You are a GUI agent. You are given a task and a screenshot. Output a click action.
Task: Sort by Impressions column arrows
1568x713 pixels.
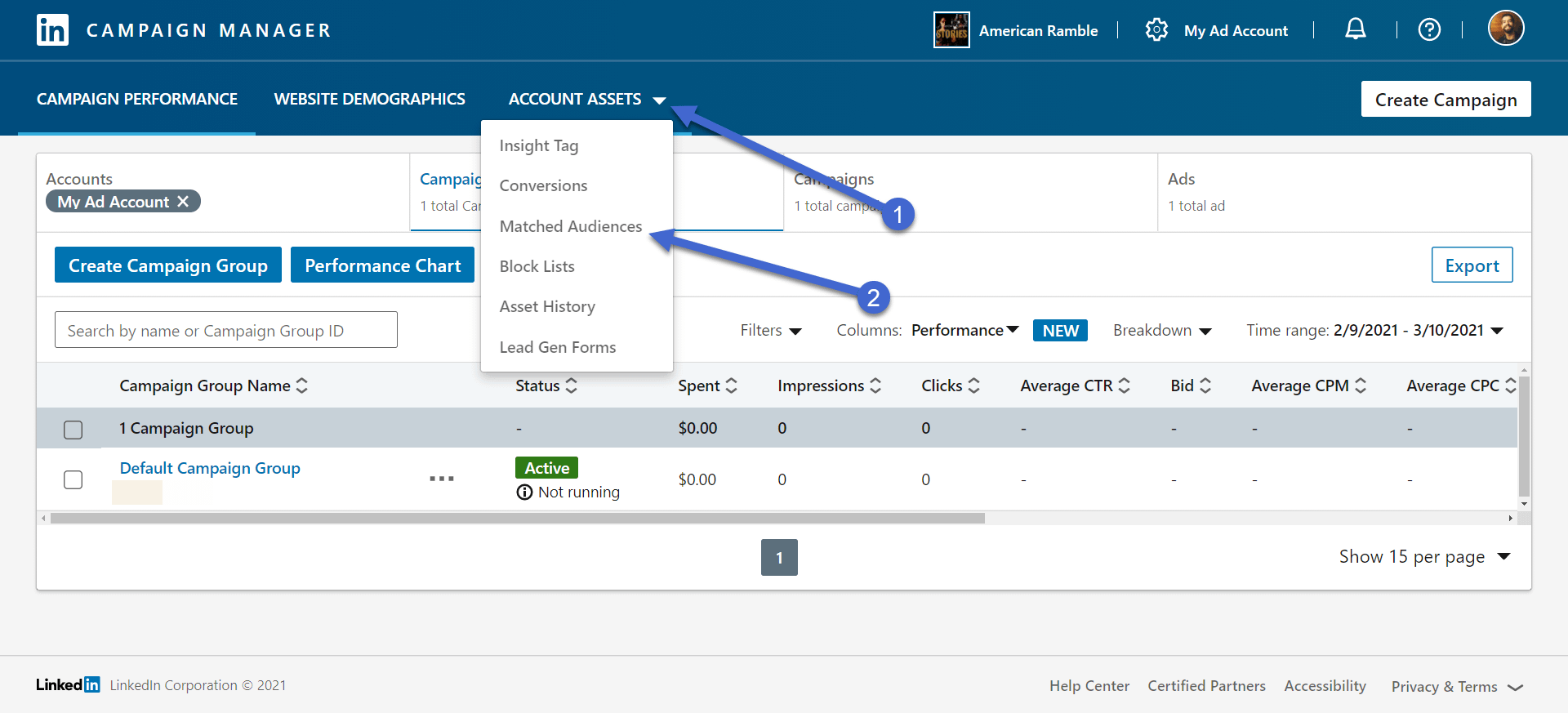tap(875, 385)
